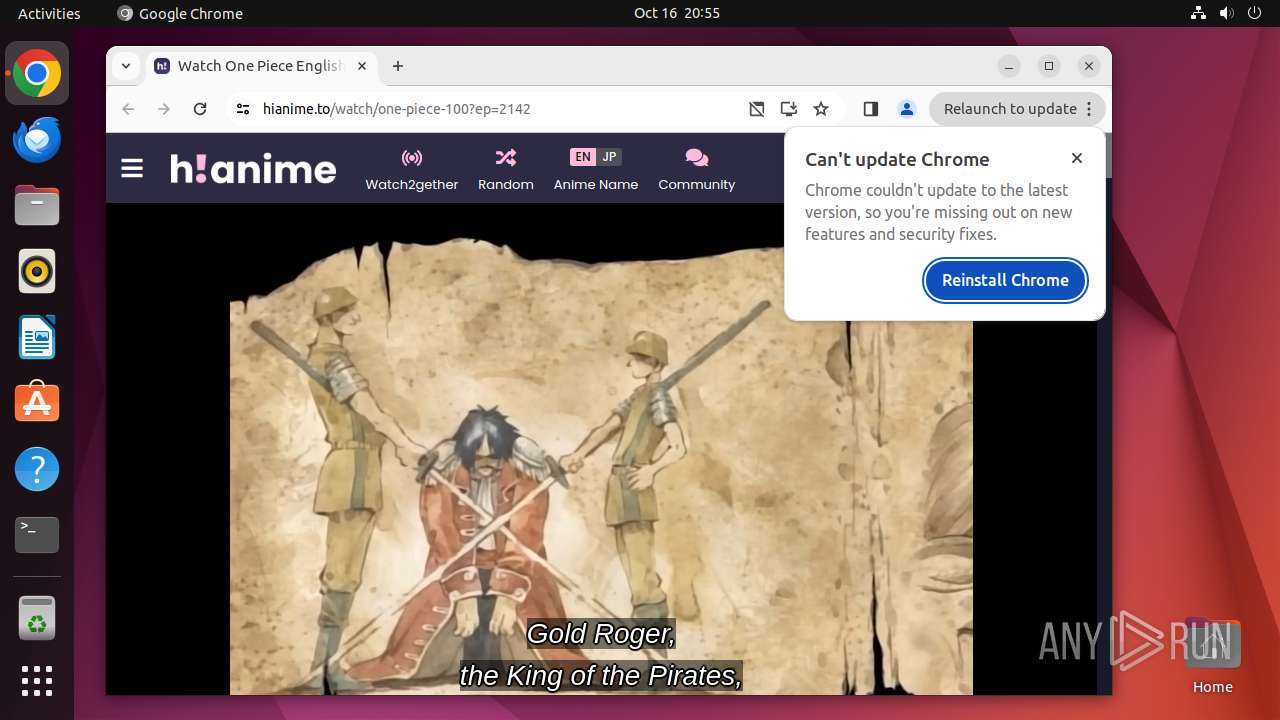1280x720 pixels.
Task: Close the Watch One Piece tab
Action: [362, 66]
